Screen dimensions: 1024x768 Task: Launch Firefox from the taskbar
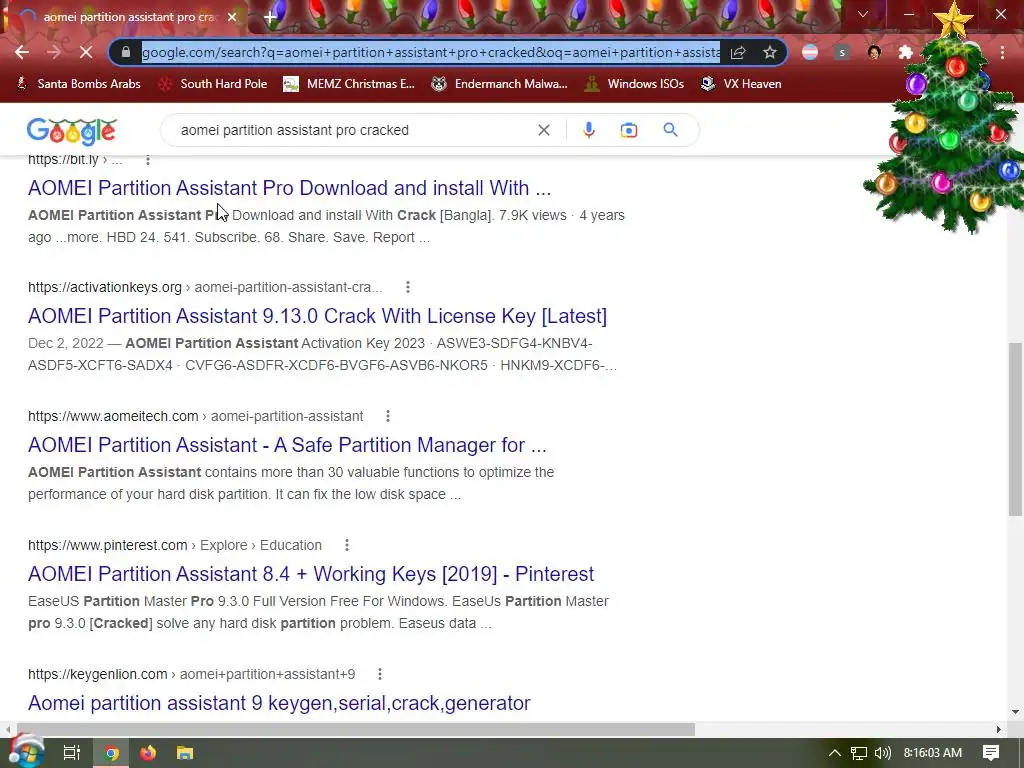pyautogui.click(x=148, y=753)
